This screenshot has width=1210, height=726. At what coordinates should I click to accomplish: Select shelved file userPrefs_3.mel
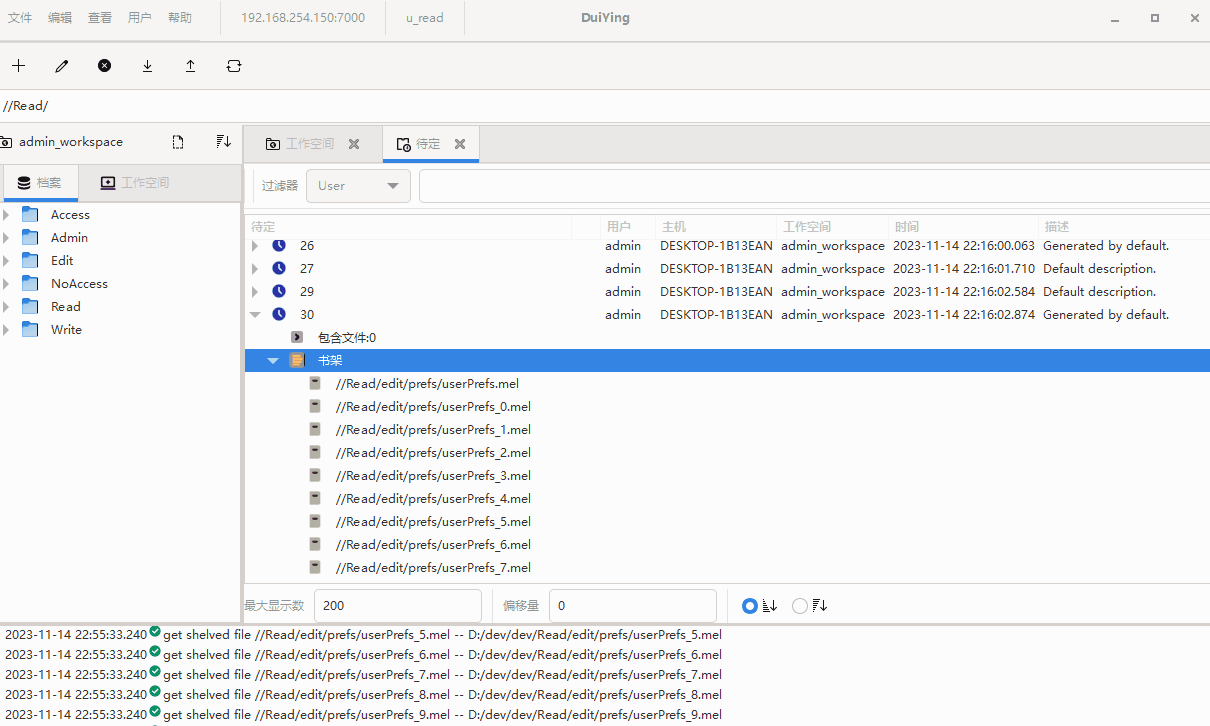point(433,476)
